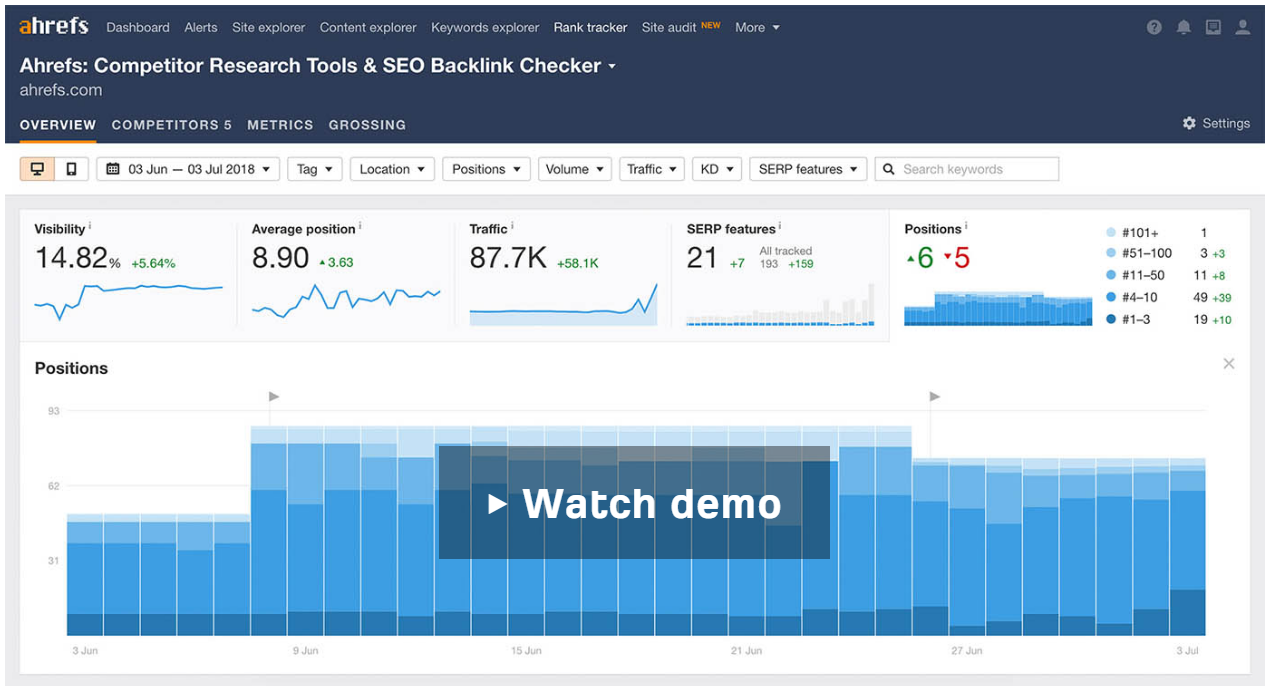1272x686 pixels.
Task: Open the Volume filter dropdown
Action: pyautogui.click(x=575, y=169)
